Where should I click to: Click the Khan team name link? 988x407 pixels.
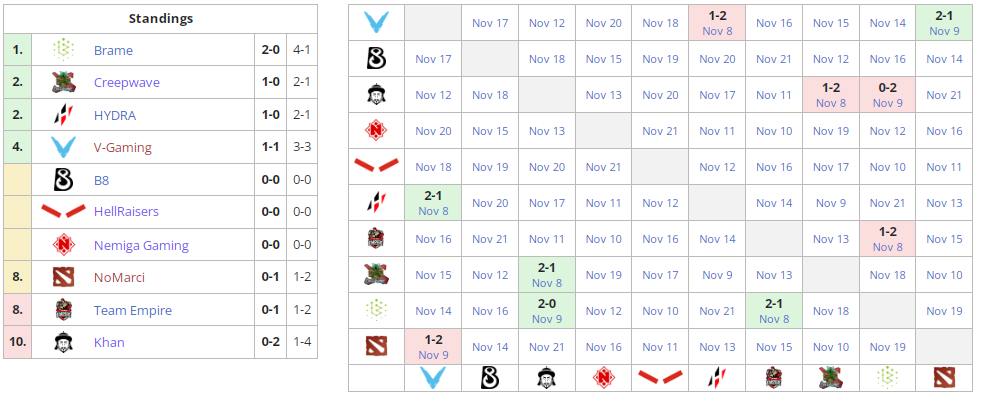click(x=109, y=342)
